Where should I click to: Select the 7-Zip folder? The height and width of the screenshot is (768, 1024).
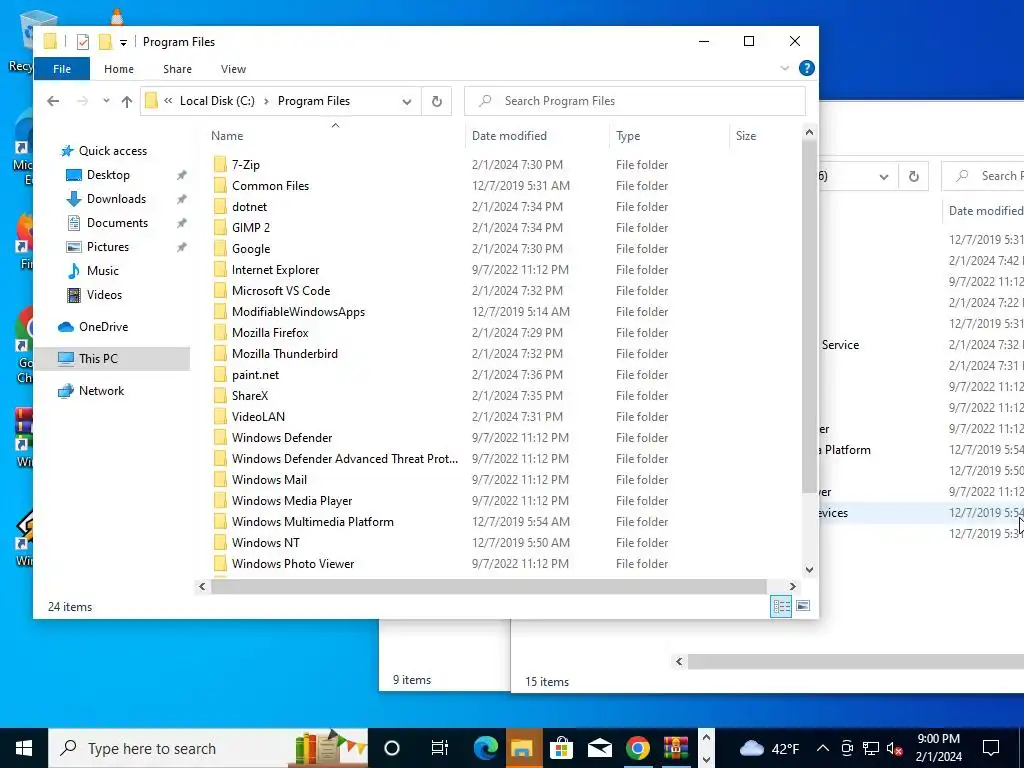click(246, 165)
